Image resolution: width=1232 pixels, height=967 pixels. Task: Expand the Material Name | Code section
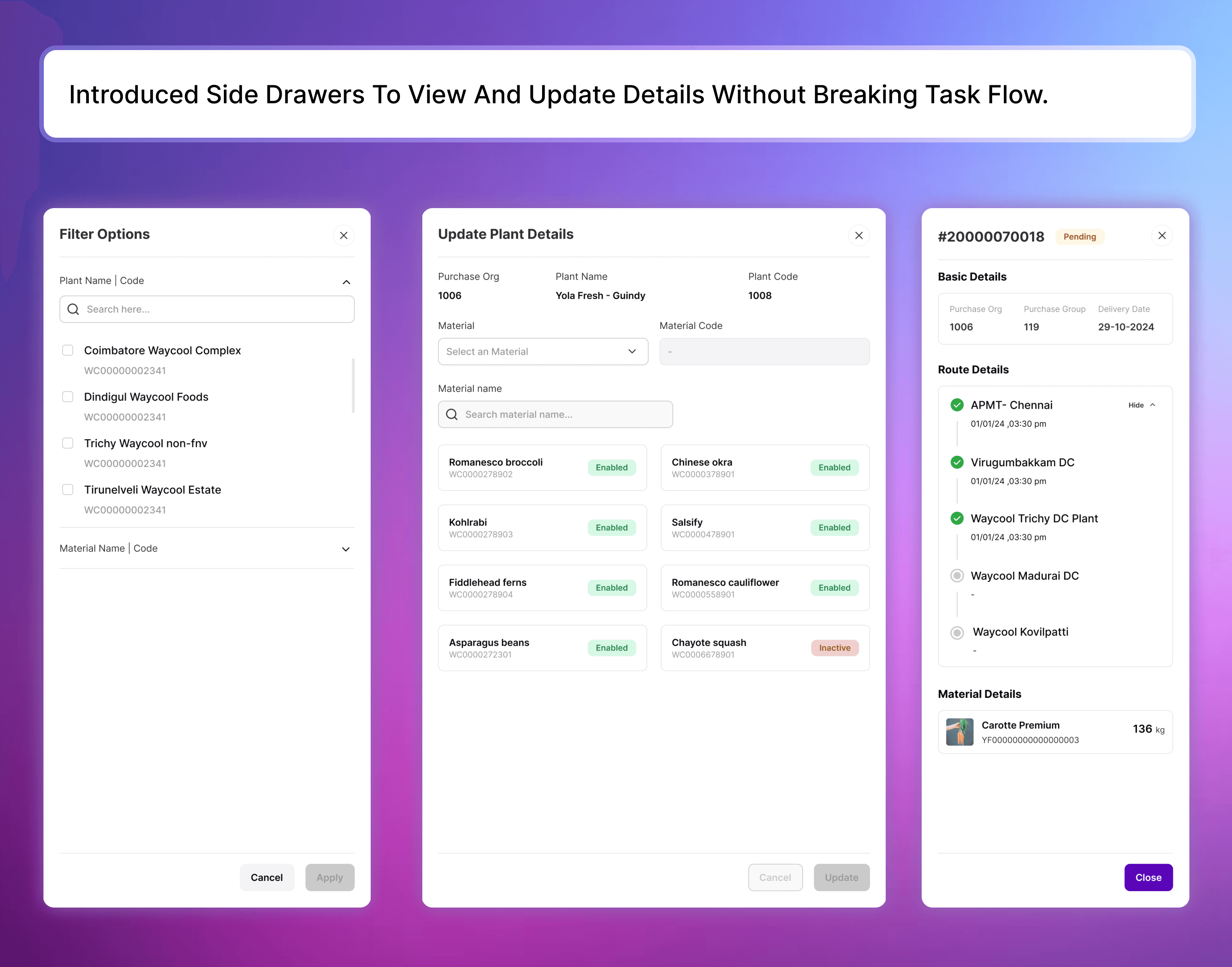(346, 549)
